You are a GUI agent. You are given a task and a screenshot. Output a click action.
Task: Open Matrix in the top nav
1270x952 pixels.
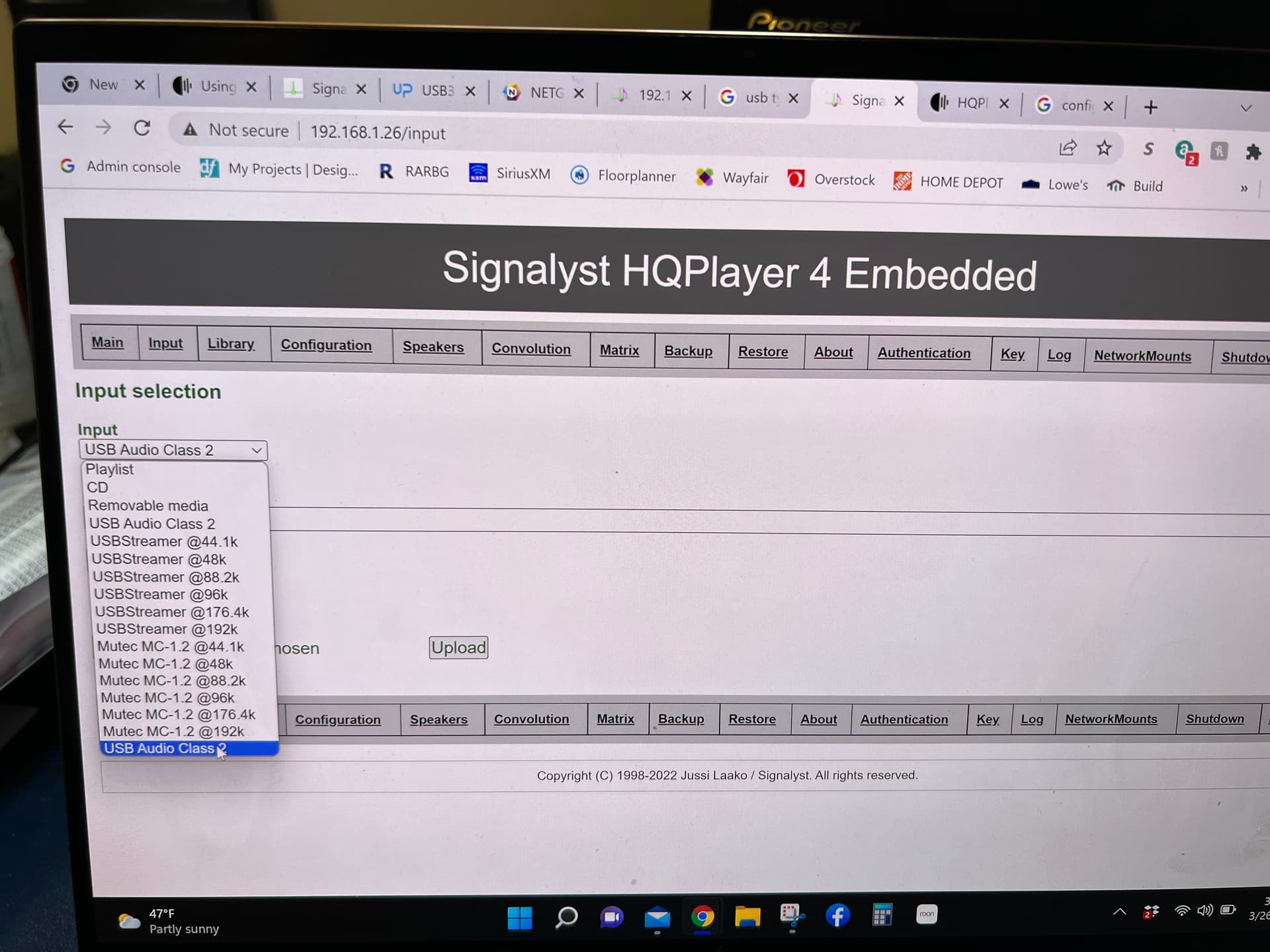(620, 350)
